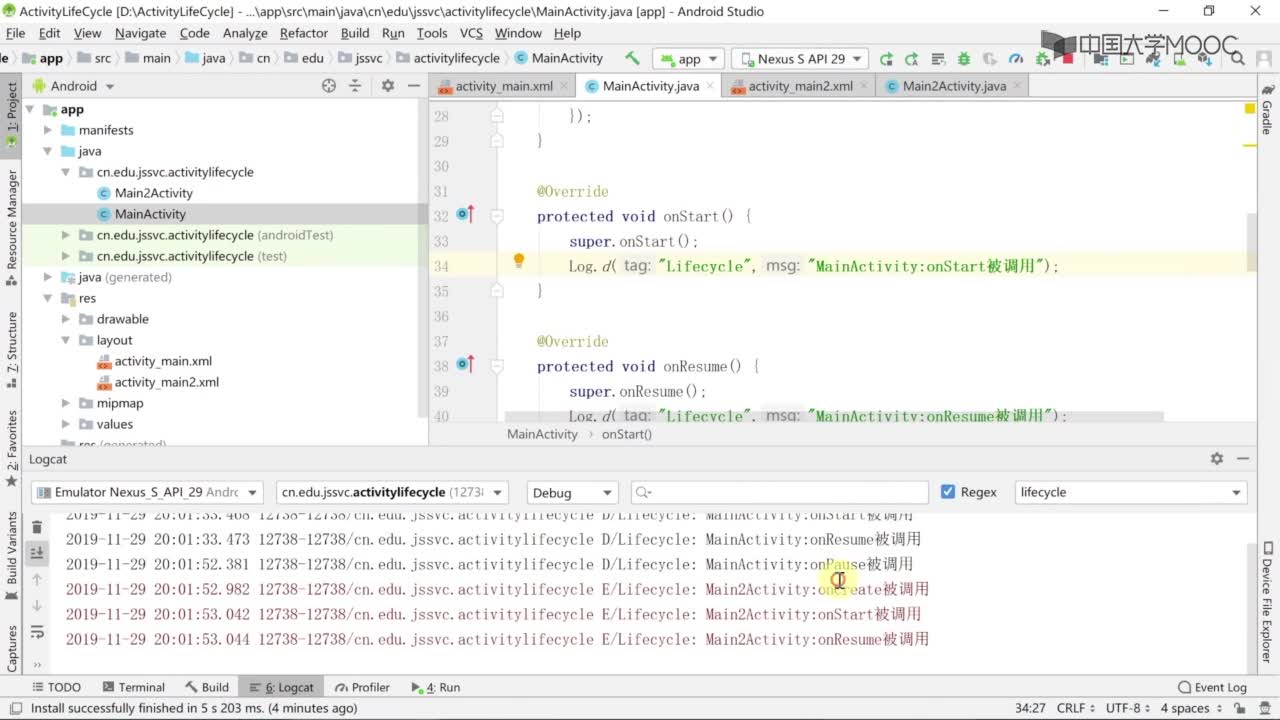This screenshot has height=720, width=1280.
Task: Click the Debug app bug icon
Action: coord(963,59)
